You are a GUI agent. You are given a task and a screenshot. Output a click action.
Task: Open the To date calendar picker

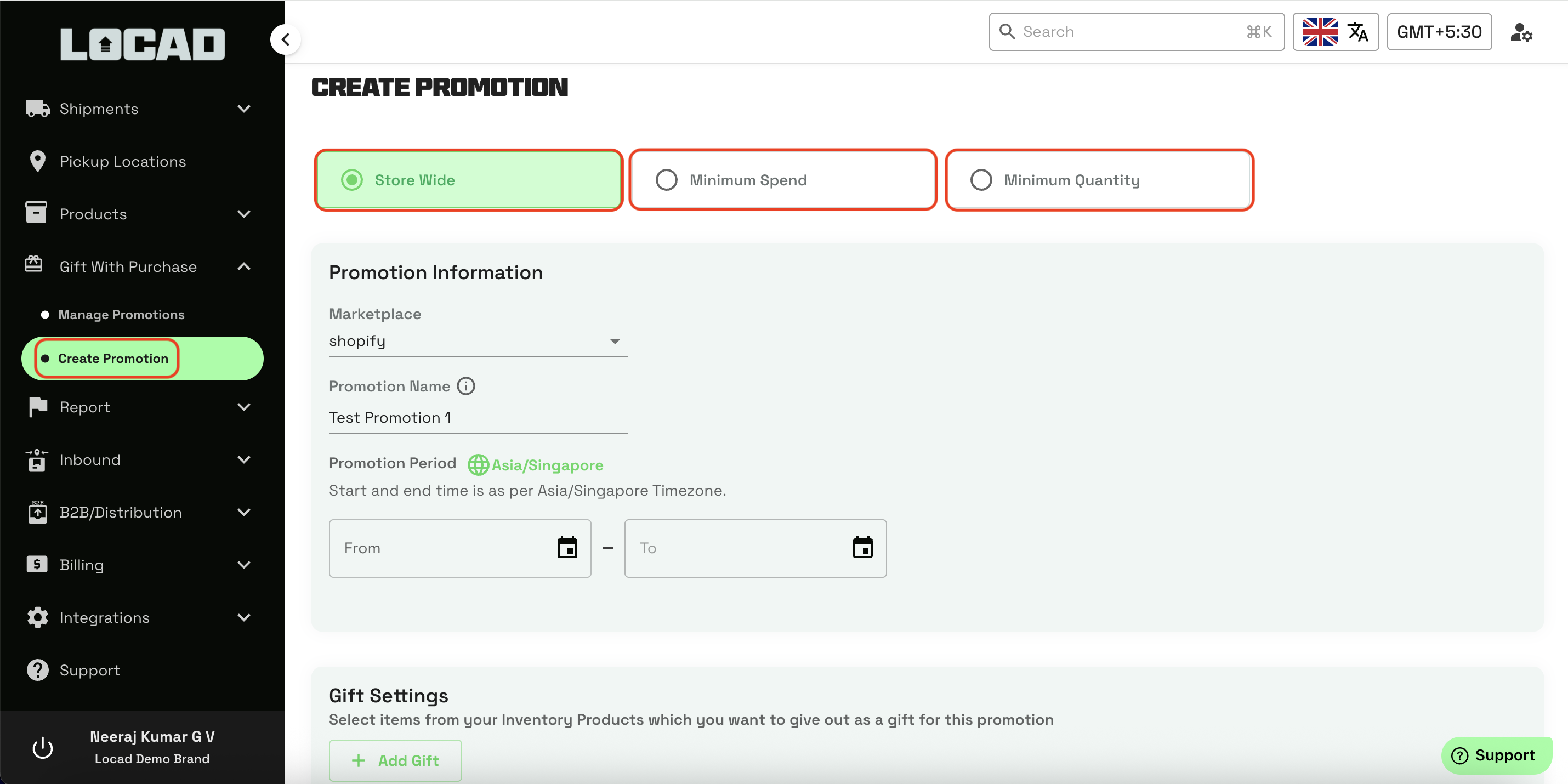pos(862,547)
